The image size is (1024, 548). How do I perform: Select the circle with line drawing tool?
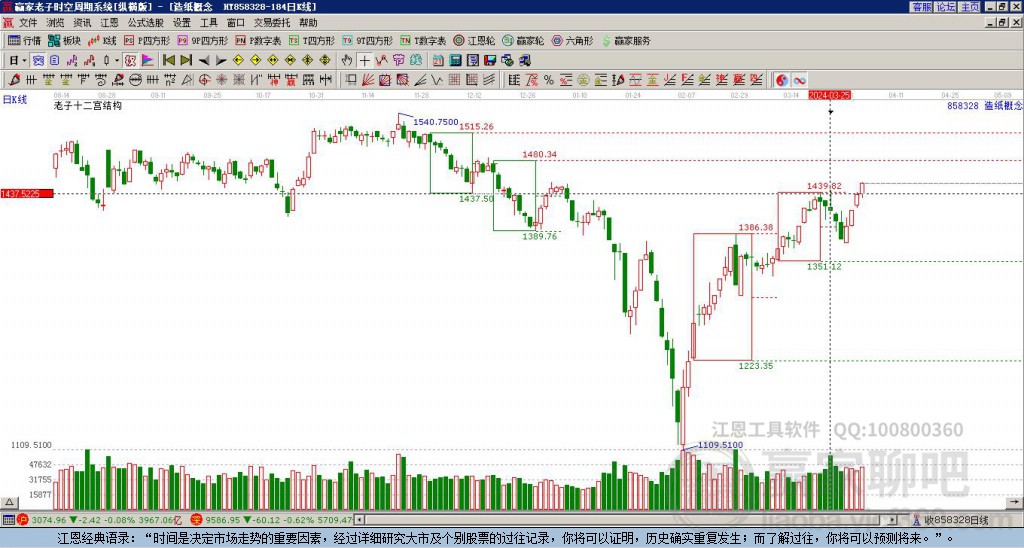(x=136, y=80)
